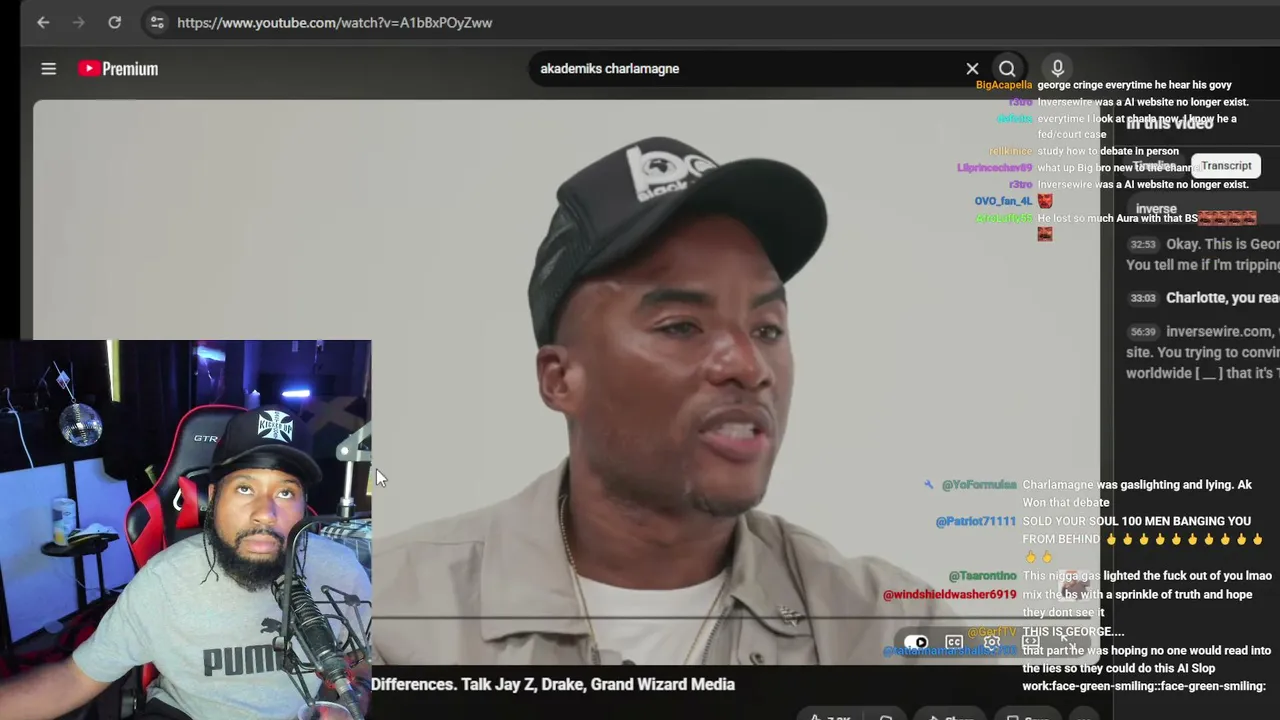Click the 'In this video' panel heading
1280x720 pixels.
point(1170,123)
